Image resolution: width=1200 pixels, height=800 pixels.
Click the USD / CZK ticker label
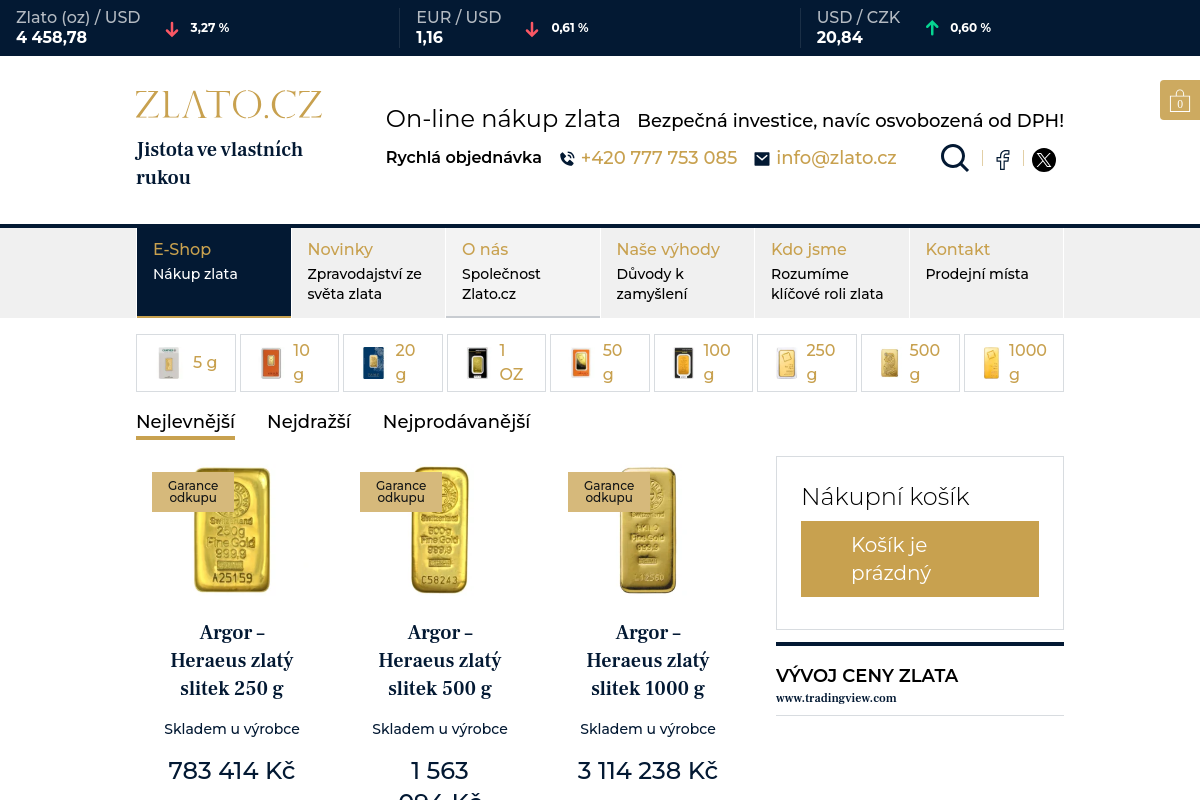pyautogui.click(x=859, y=17)
